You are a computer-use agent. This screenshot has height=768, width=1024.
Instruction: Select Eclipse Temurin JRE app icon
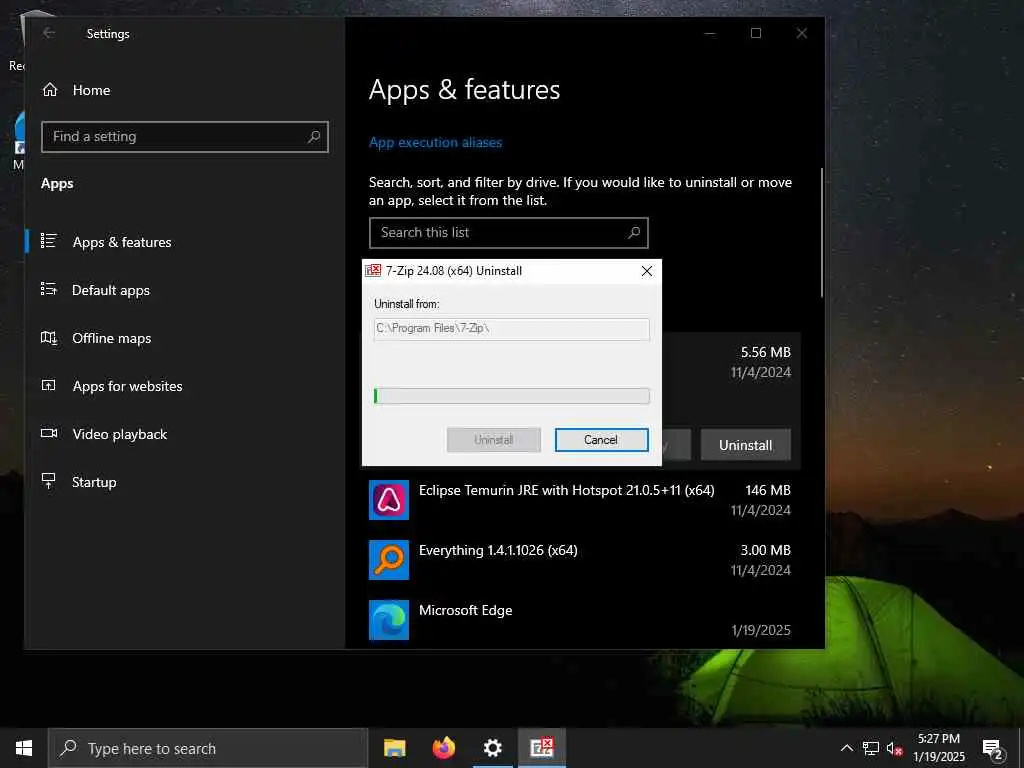coord(389,500)
